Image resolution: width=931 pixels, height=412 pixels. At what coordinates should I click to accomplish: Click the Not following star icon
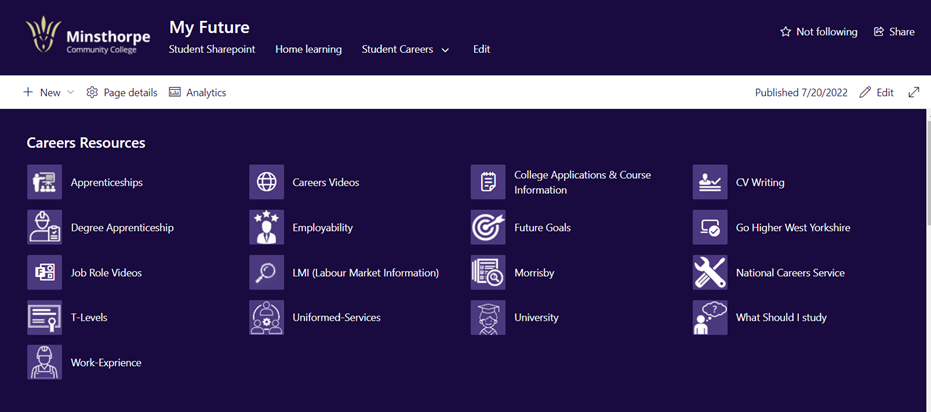[x=786, y=32]
